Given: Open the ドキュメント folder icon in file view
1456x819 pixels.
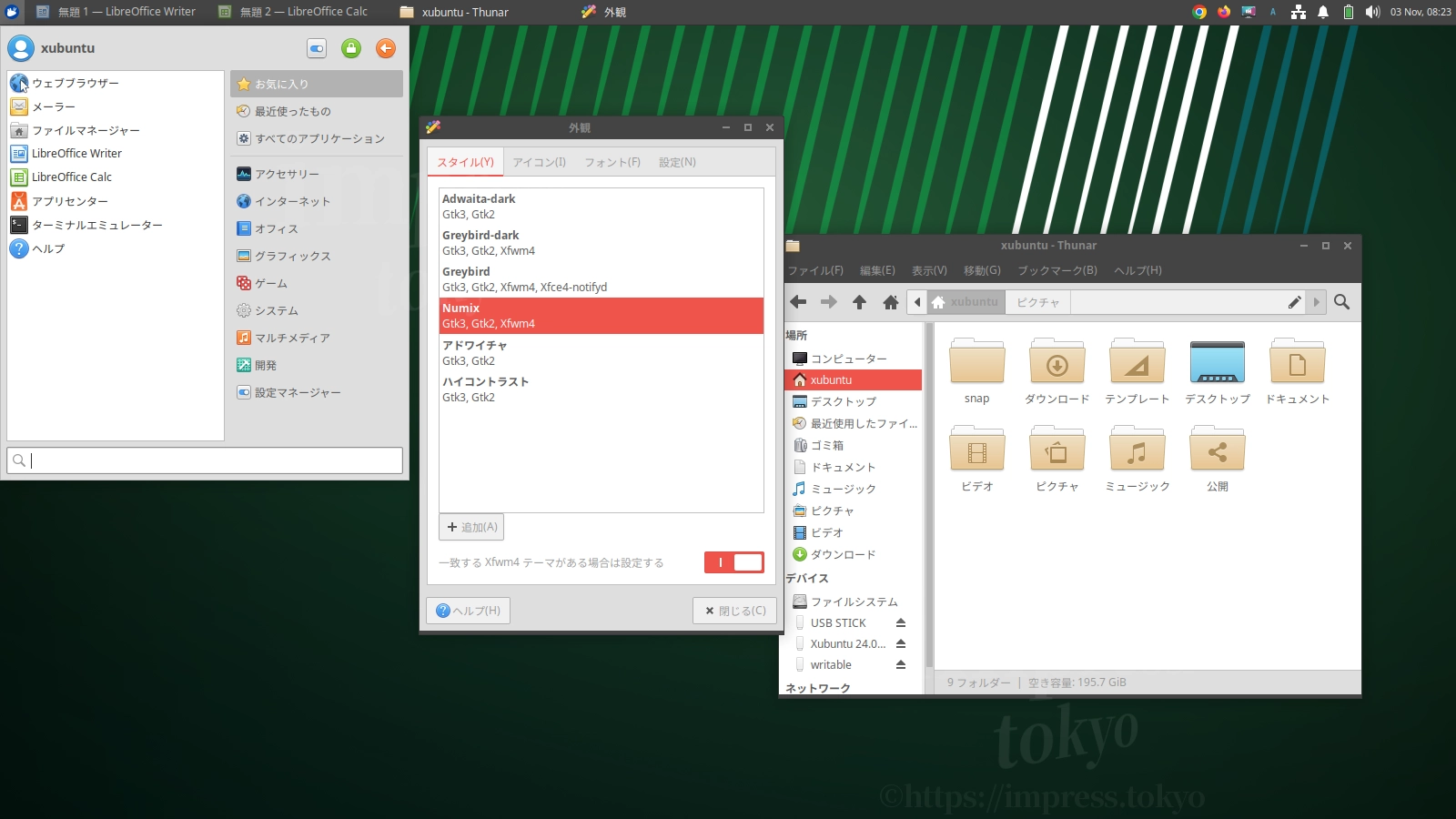Looking at the screenshot, I should click(1297, 361).
